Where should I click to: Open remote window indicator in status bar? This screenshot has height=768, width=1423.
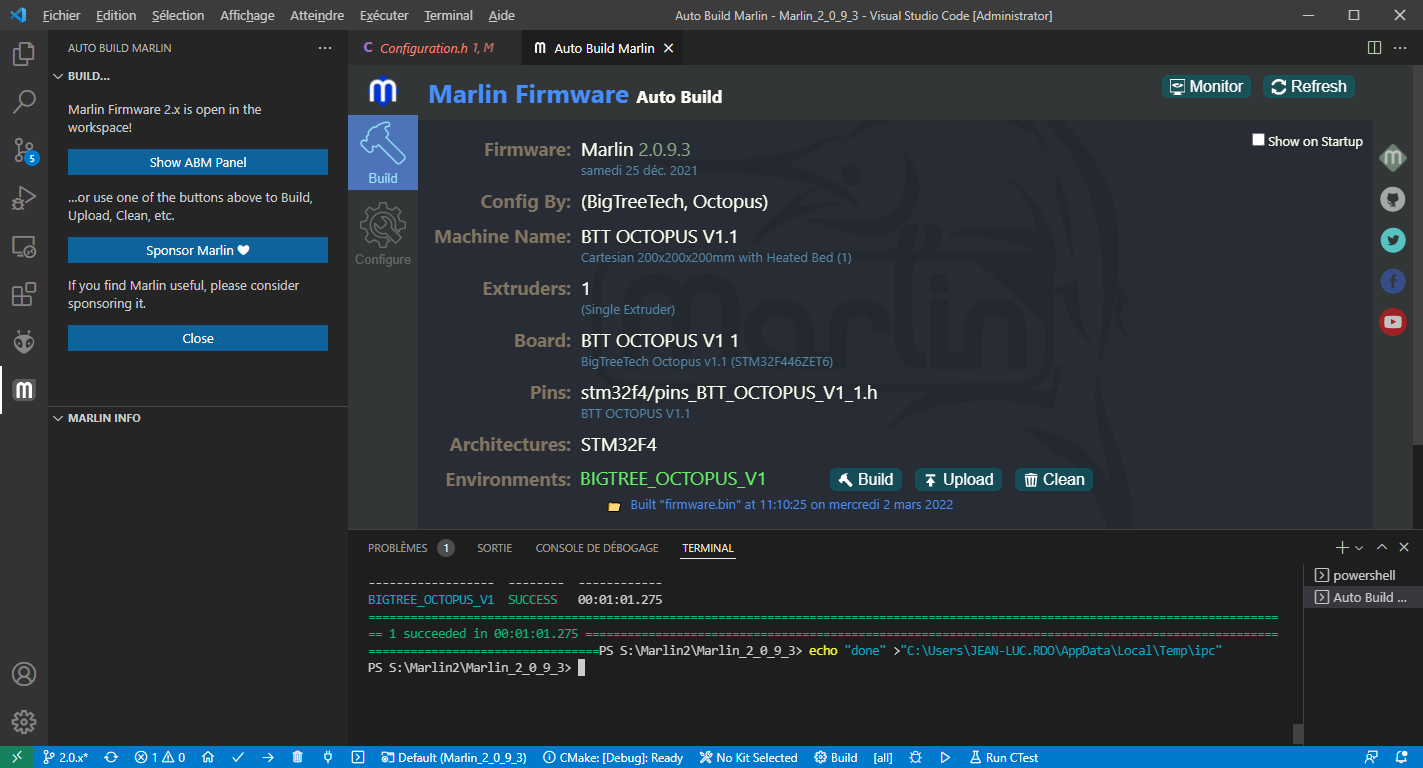coord(16,758)
